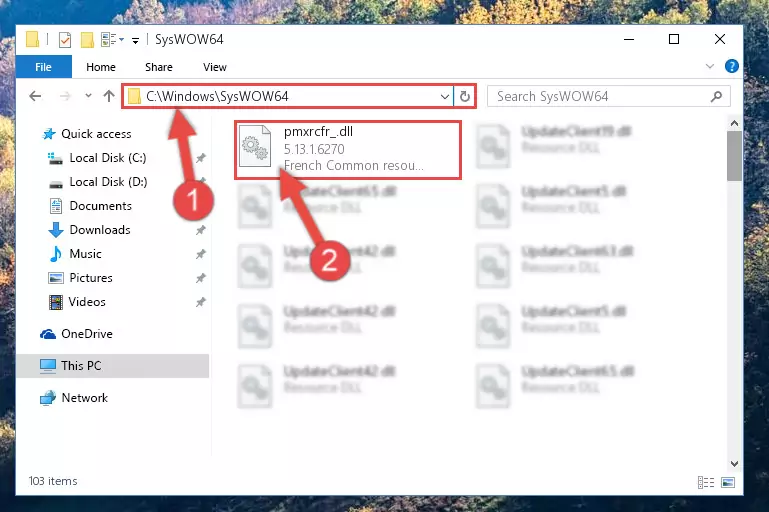769x512 pixels.
Task: Click the pin icon next to Local Disk (C:)
Action: (201, 158)
